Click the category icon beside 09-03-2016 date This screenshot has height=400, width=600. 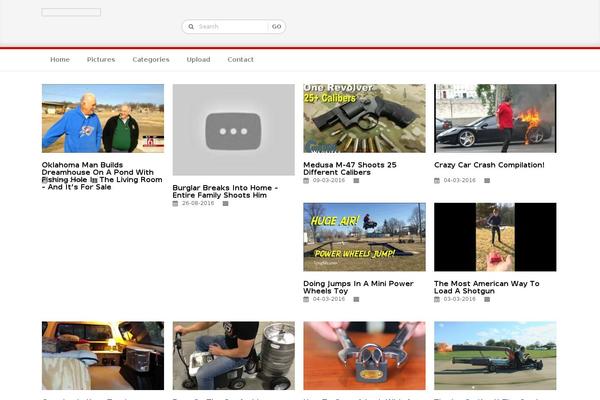(x=356, y=181)
